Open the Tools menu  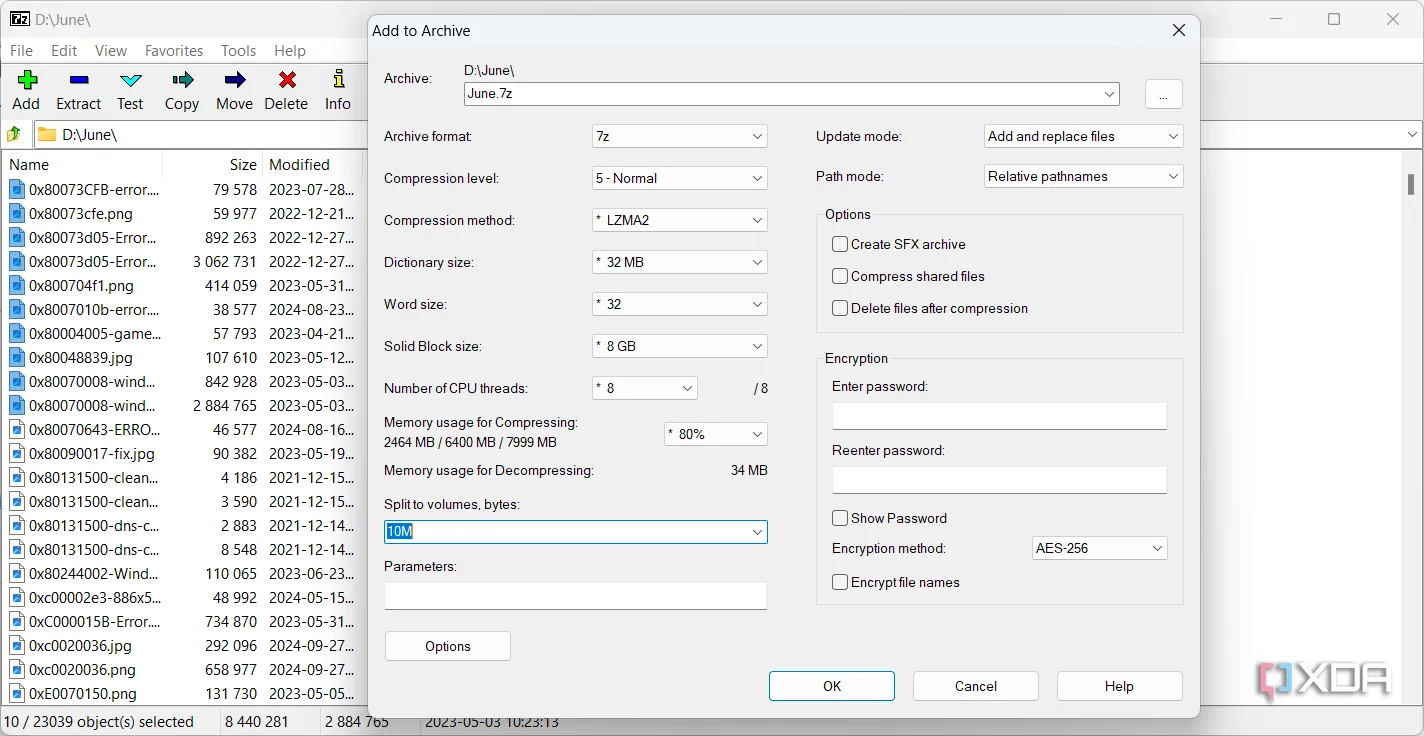click(238, 51)
